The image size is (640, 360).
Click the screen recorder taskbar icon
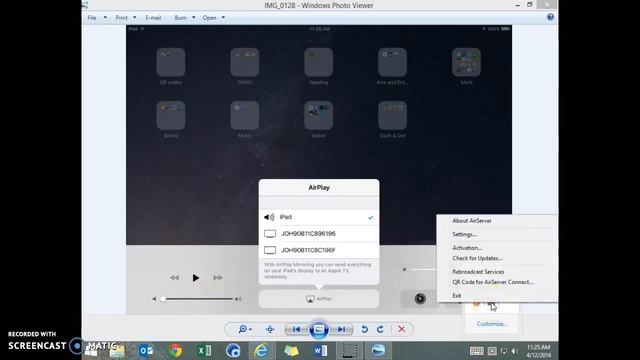[349, 351]
